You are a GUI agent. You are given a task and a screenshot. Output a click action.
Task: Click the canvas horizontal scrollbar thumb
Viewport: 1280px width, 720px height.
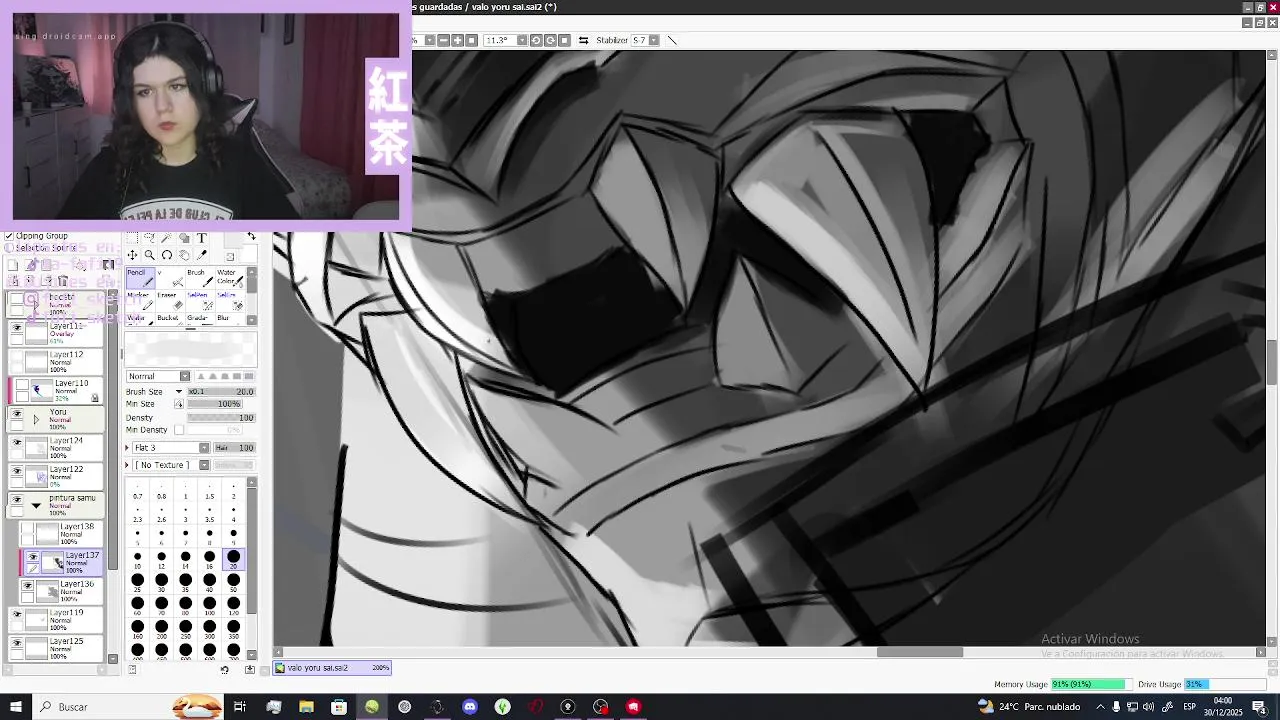click(x=920, y=652)
